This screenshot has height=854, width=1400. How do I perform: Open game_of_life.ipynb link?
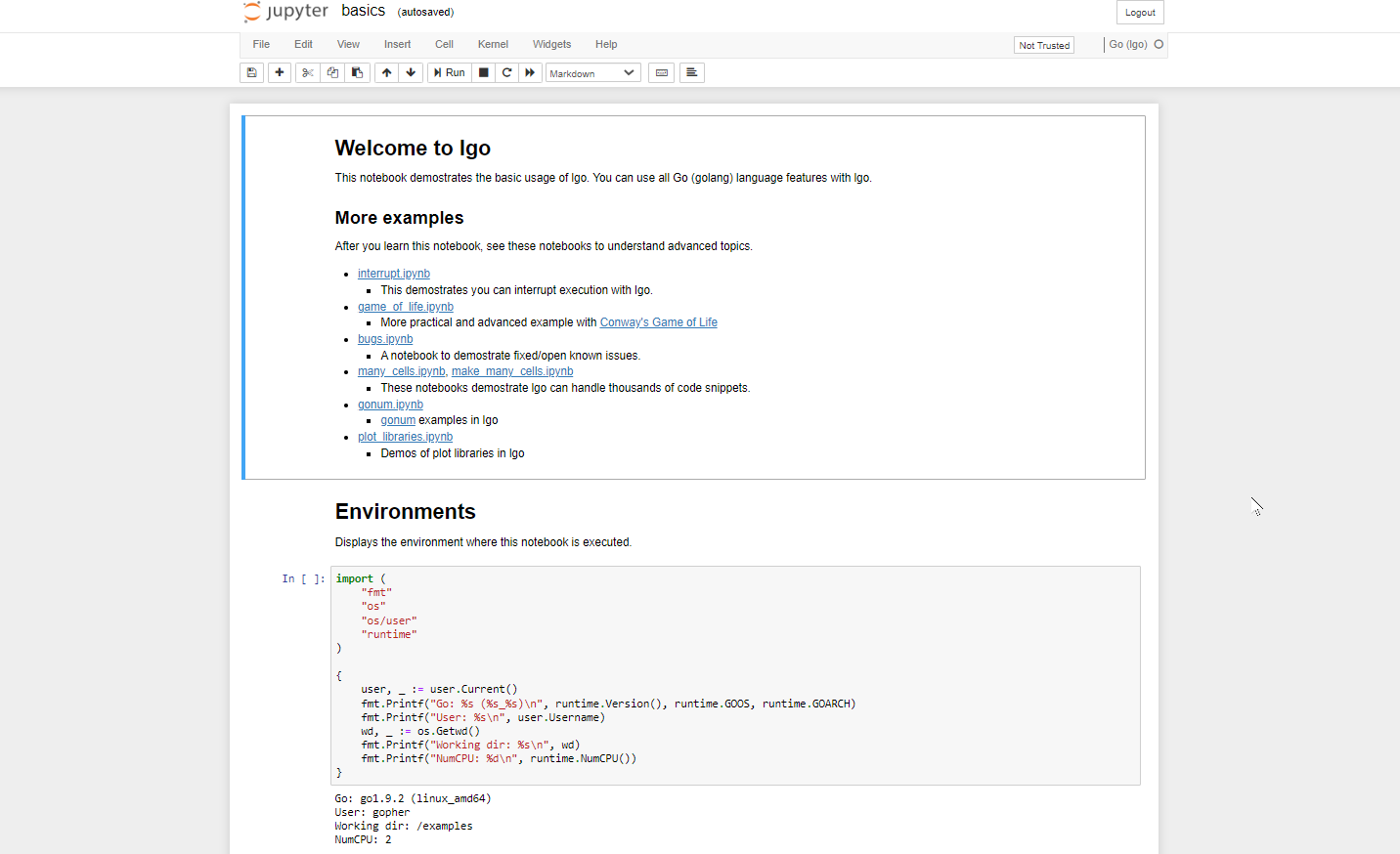(x=406, y=307)
